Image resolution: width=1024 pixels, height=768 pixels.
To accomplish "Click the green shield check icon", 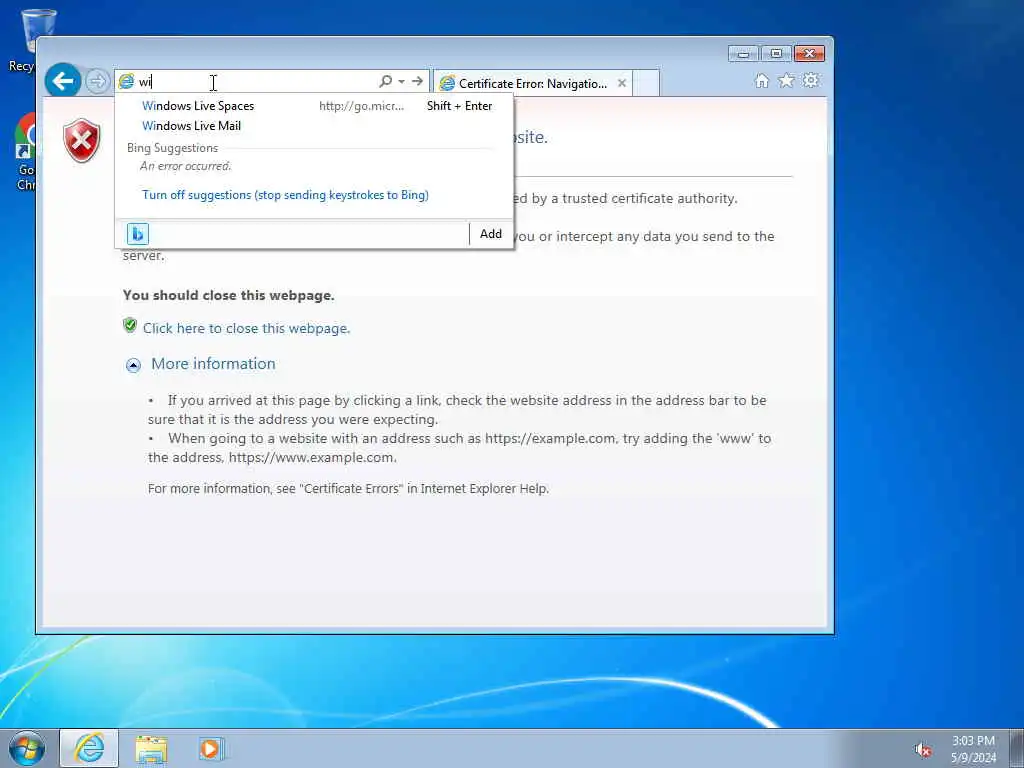I will tap(130, 325).
